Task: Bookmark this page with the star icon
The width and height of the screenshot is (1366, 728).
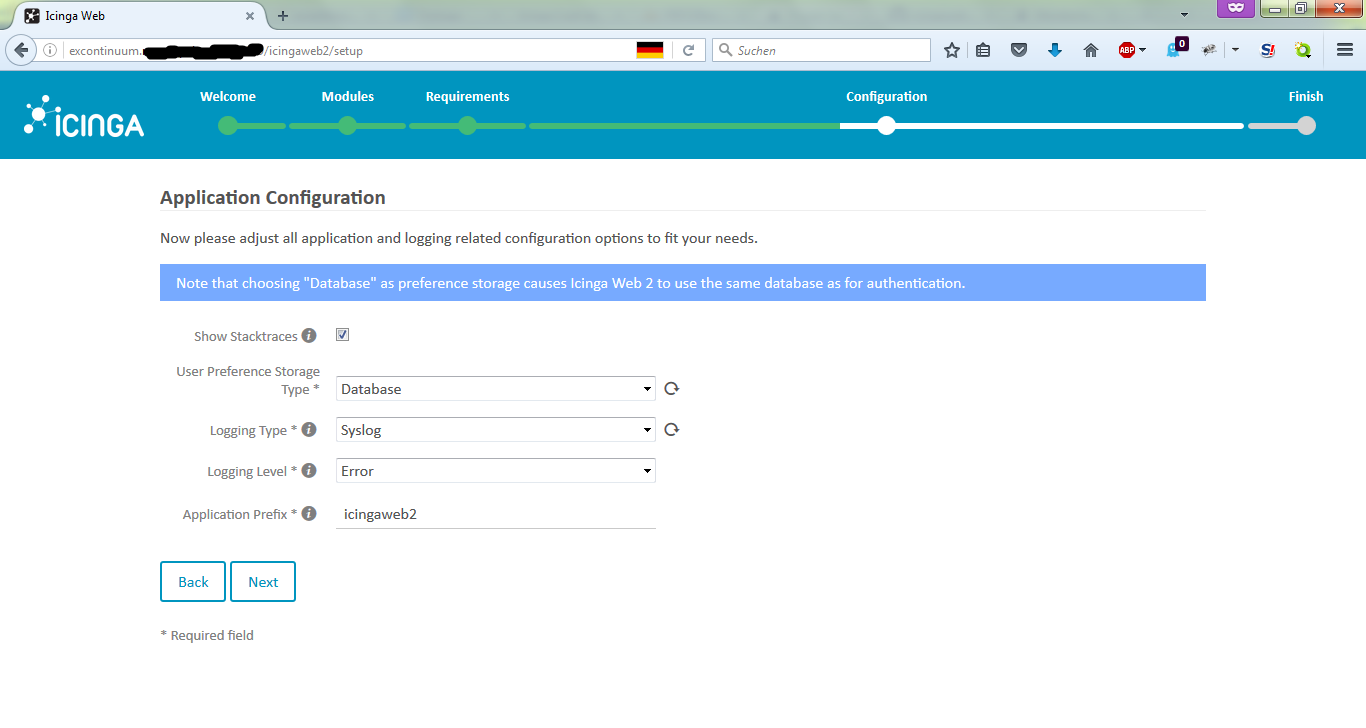Action: [952, 50]
